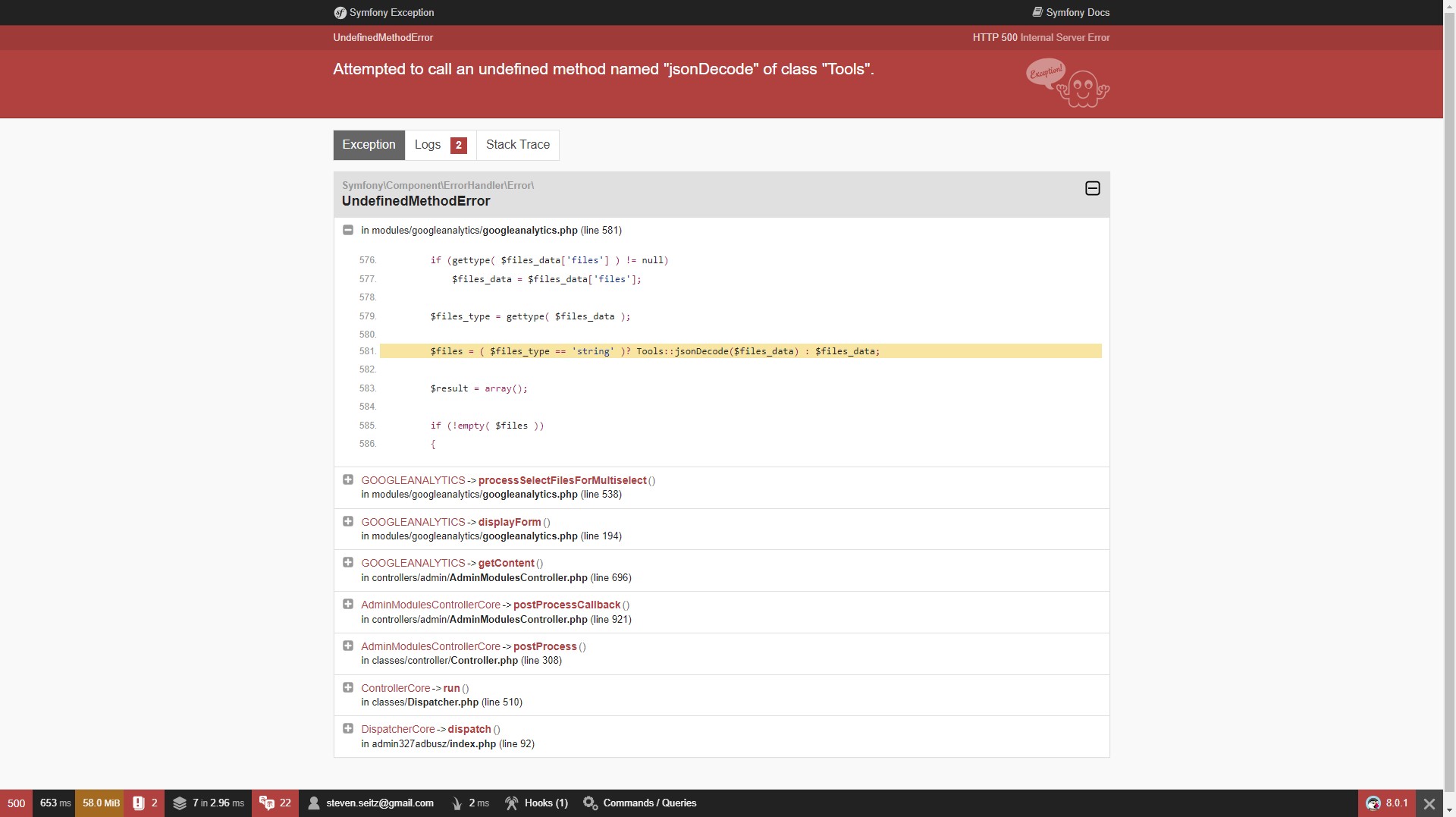
Task: Expand processSelectFilesForMultiselect trace frame
Action: point(348,479)
